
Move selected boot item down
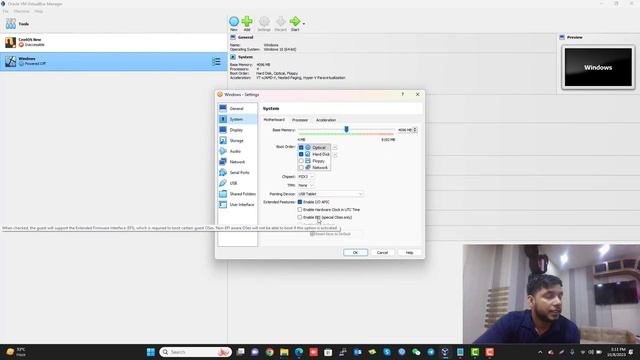pos(335,155)
